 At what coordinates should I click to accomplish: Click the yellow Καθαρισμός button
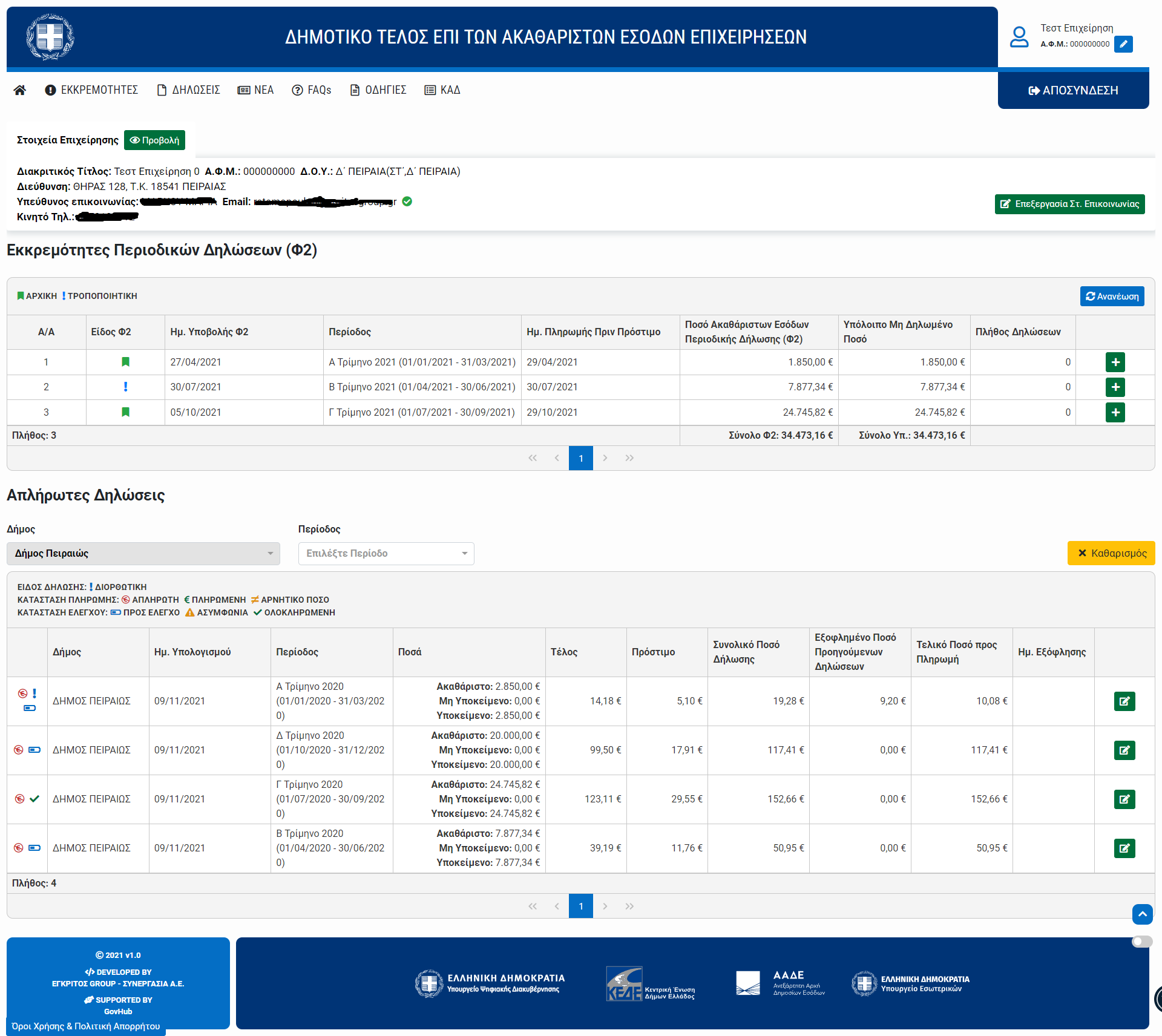point(1111,553)
